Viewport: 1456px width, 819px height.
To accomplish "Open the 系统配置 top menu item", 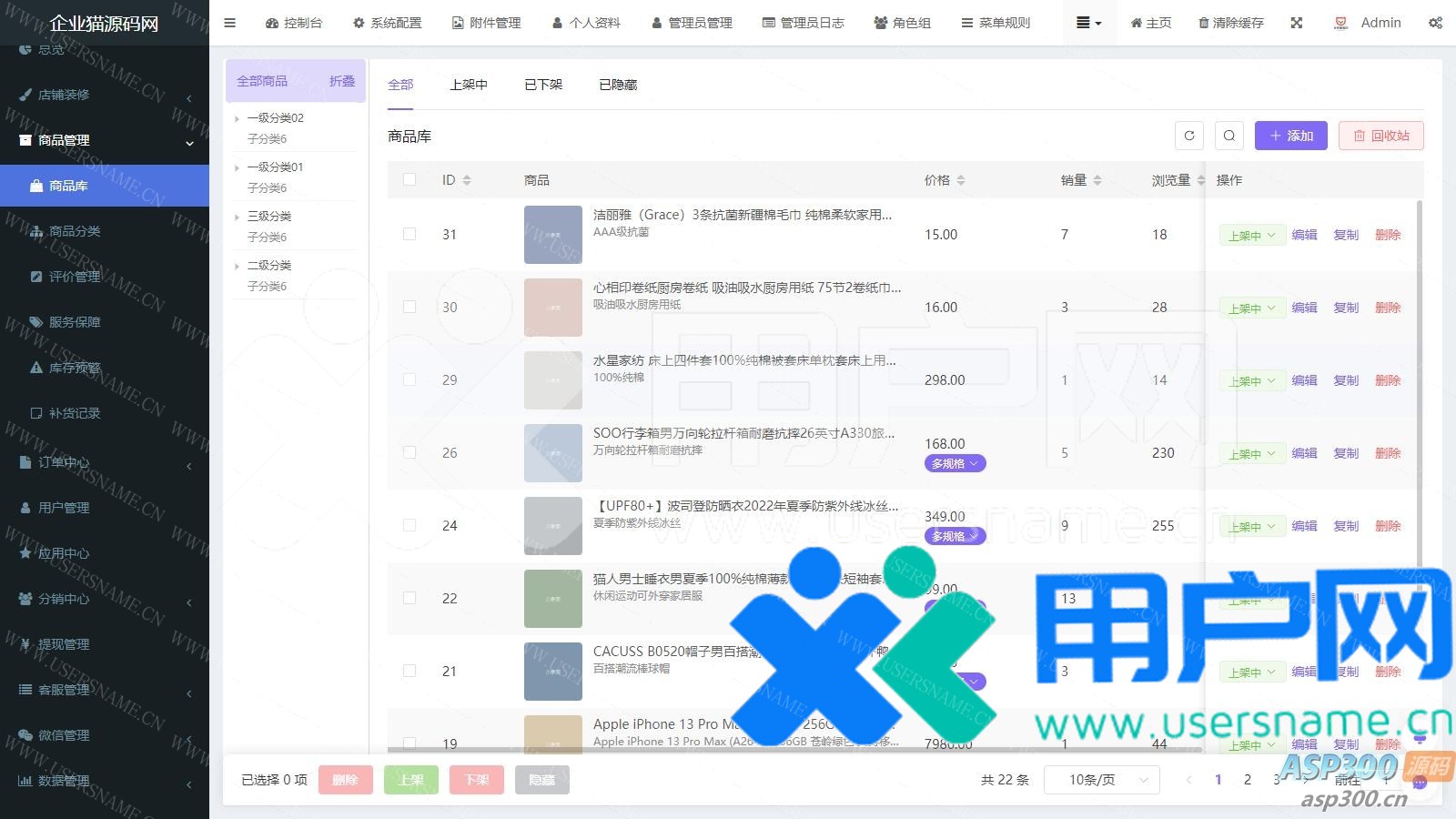I will pyautogui.click(x=388, y=23).
